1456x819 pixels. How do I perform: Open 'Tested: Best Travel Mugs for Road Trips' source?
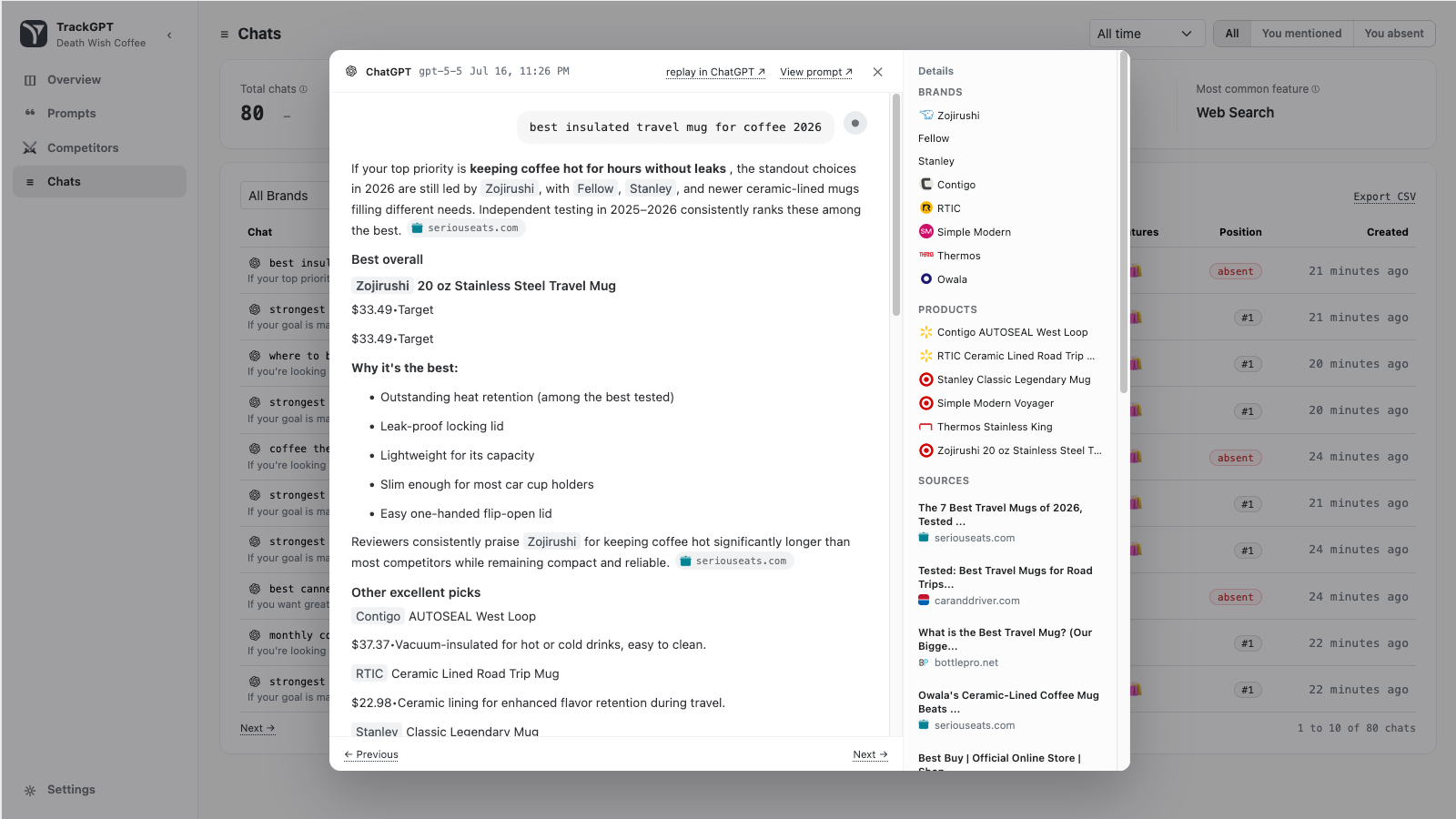click(1009, 585)
